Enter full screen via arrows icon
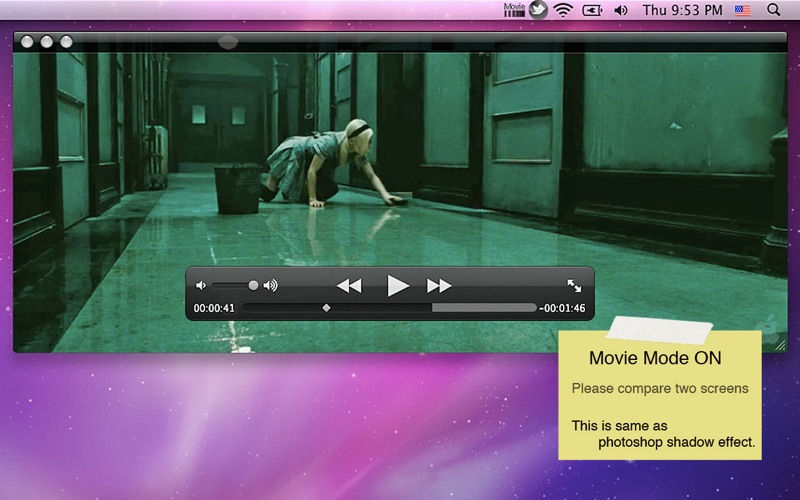800x500 pixels. pyautogui.click(x=574, y=286)
